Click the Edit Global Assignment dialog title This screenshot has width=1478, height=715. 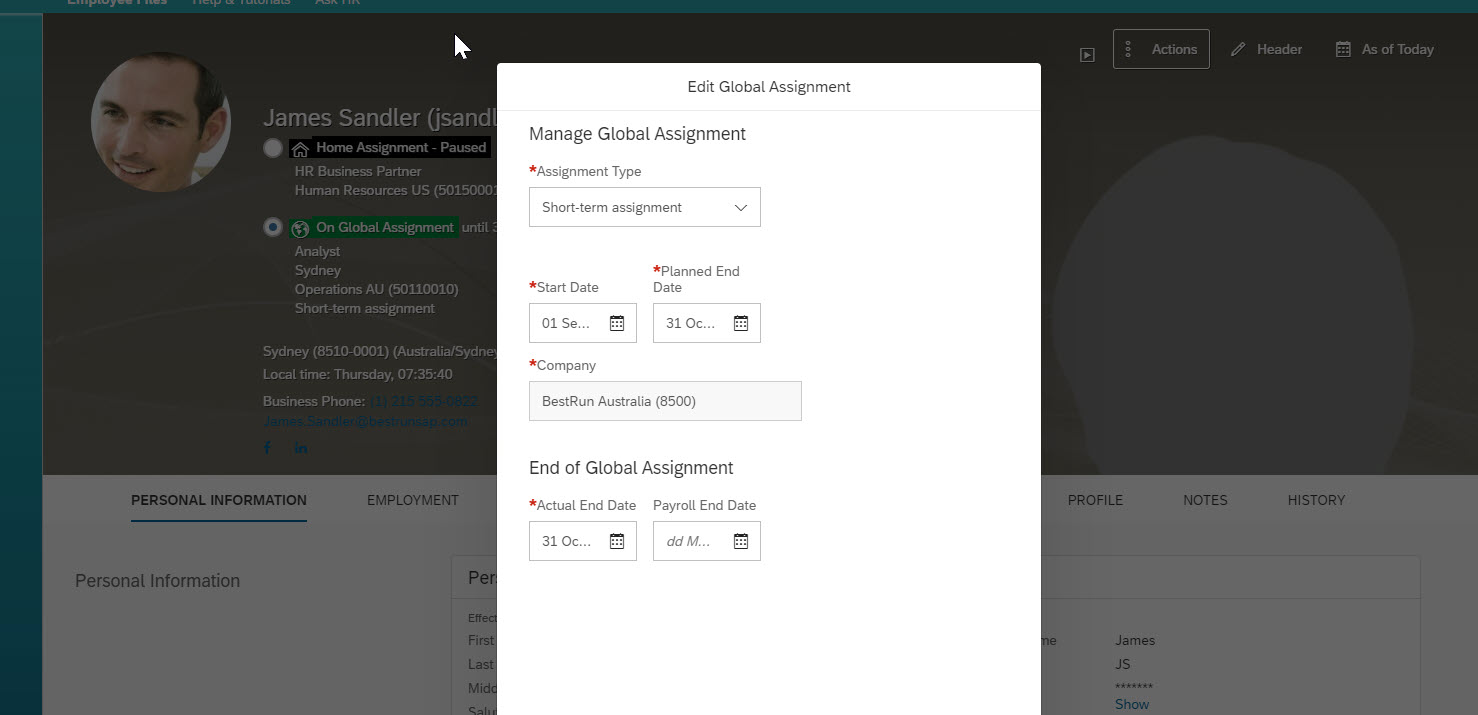coord(769,87)
